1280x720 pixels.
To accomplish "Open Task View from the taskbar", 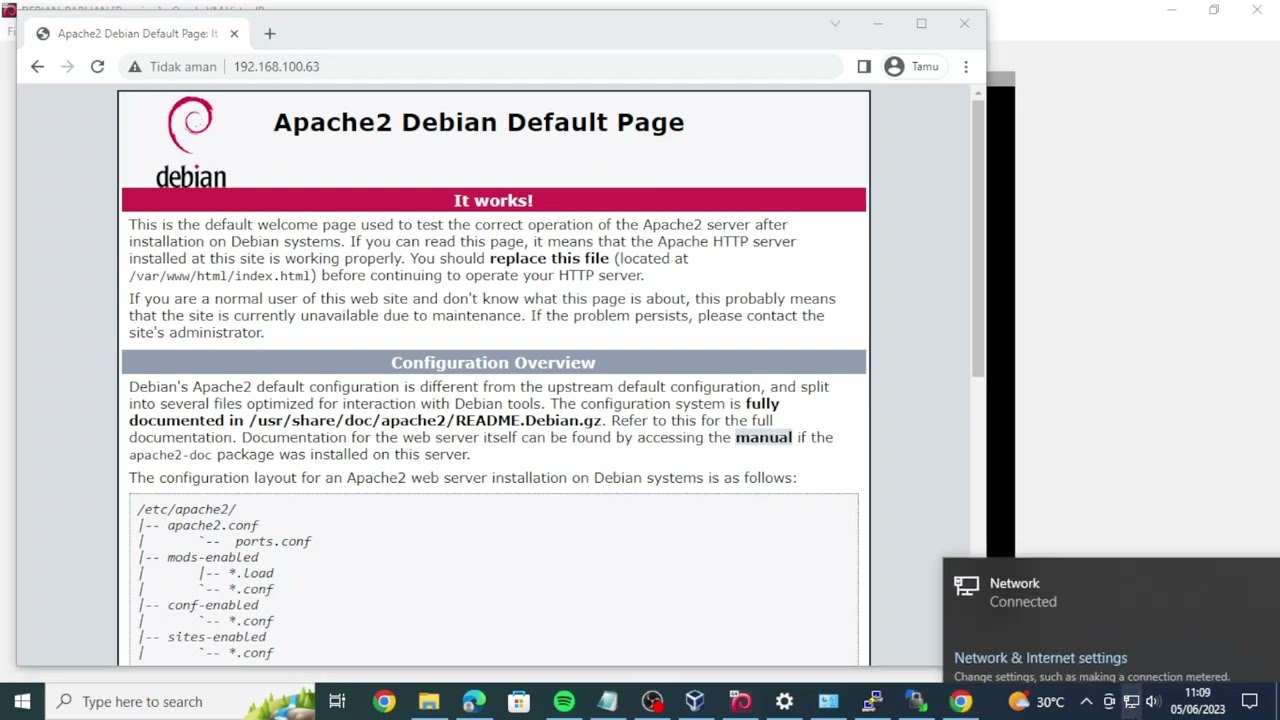I will [337, 701].
